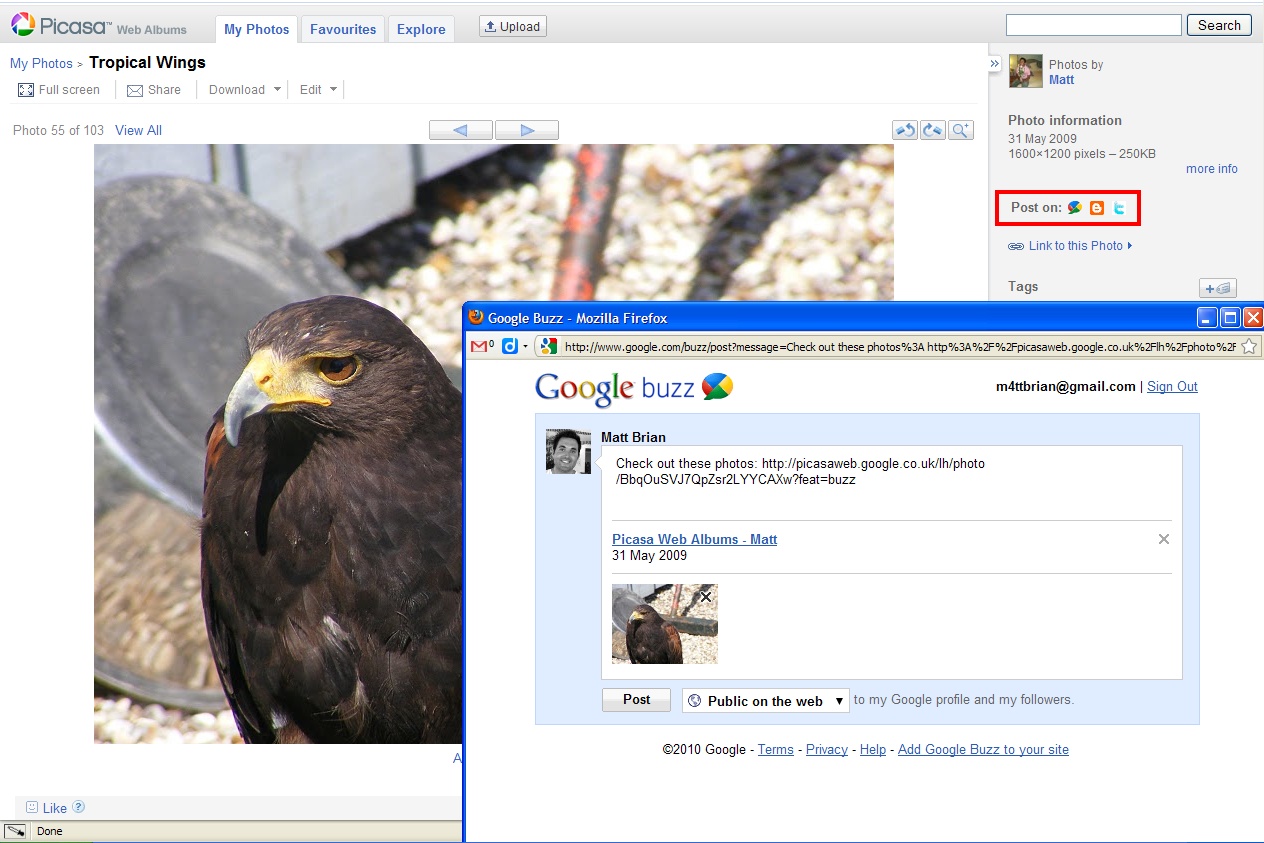The width and height of the screenshot is (1264, 843).
Task: Open the Download dropdown
Action: click(x=245, y=90)
